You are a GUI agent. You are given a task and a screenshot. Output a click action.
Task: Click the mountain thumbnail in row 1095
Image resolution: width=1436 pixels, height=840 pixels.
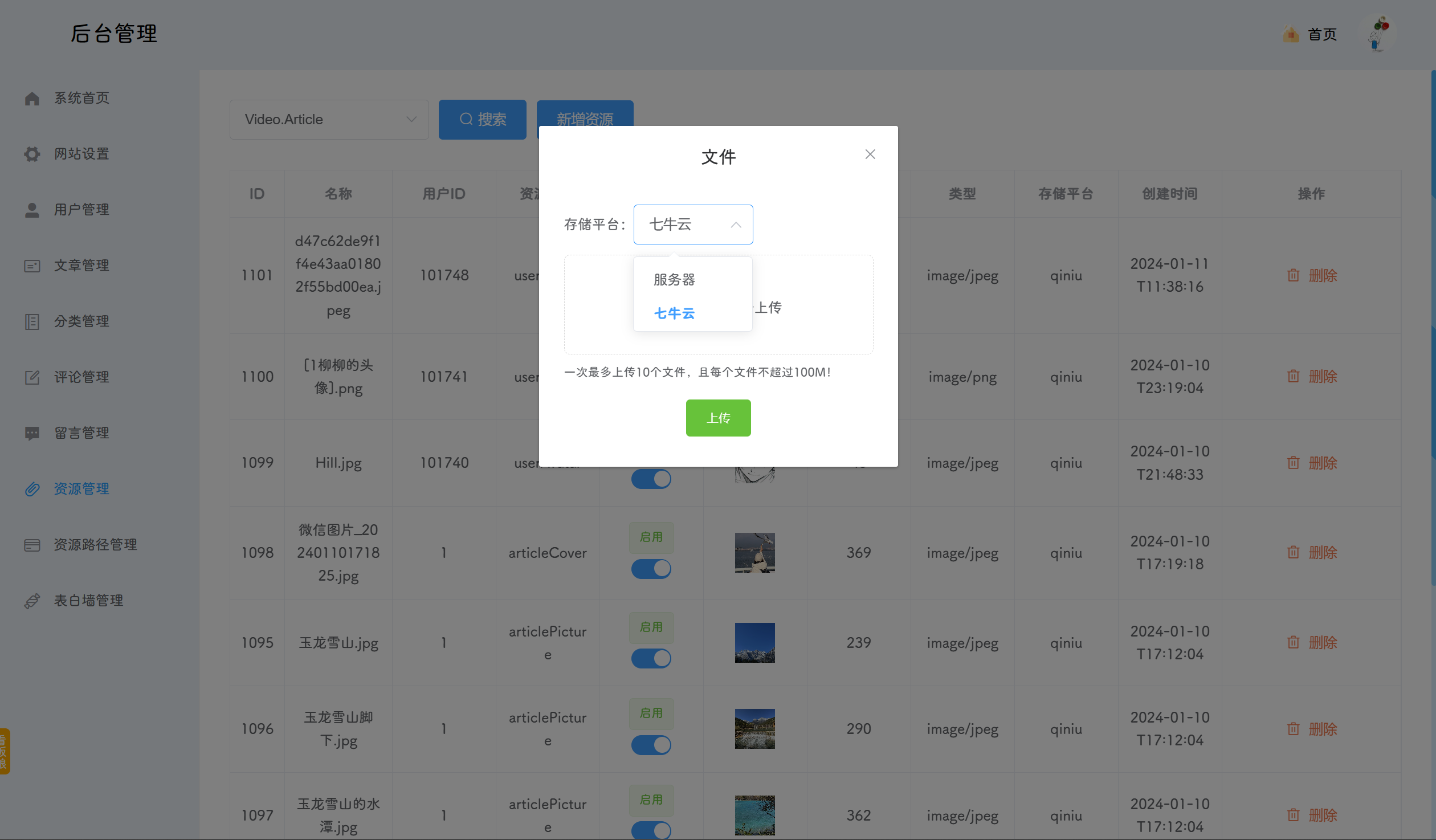pyautogui.click(x=754, y=643)
